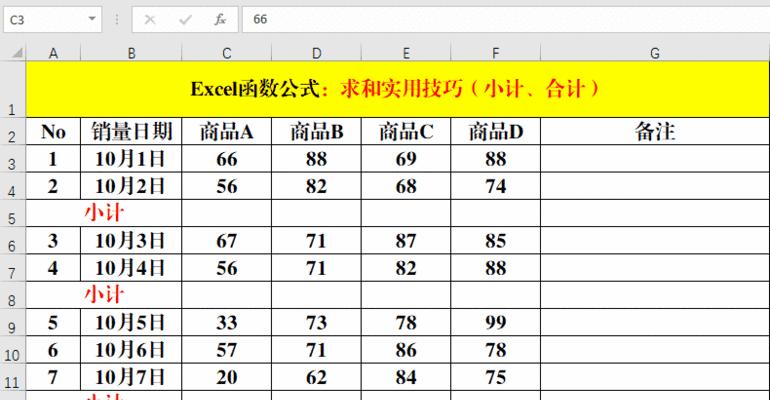Screen dimensions: 770x400
Task: Select row 8 header
Action: point(12,295)
